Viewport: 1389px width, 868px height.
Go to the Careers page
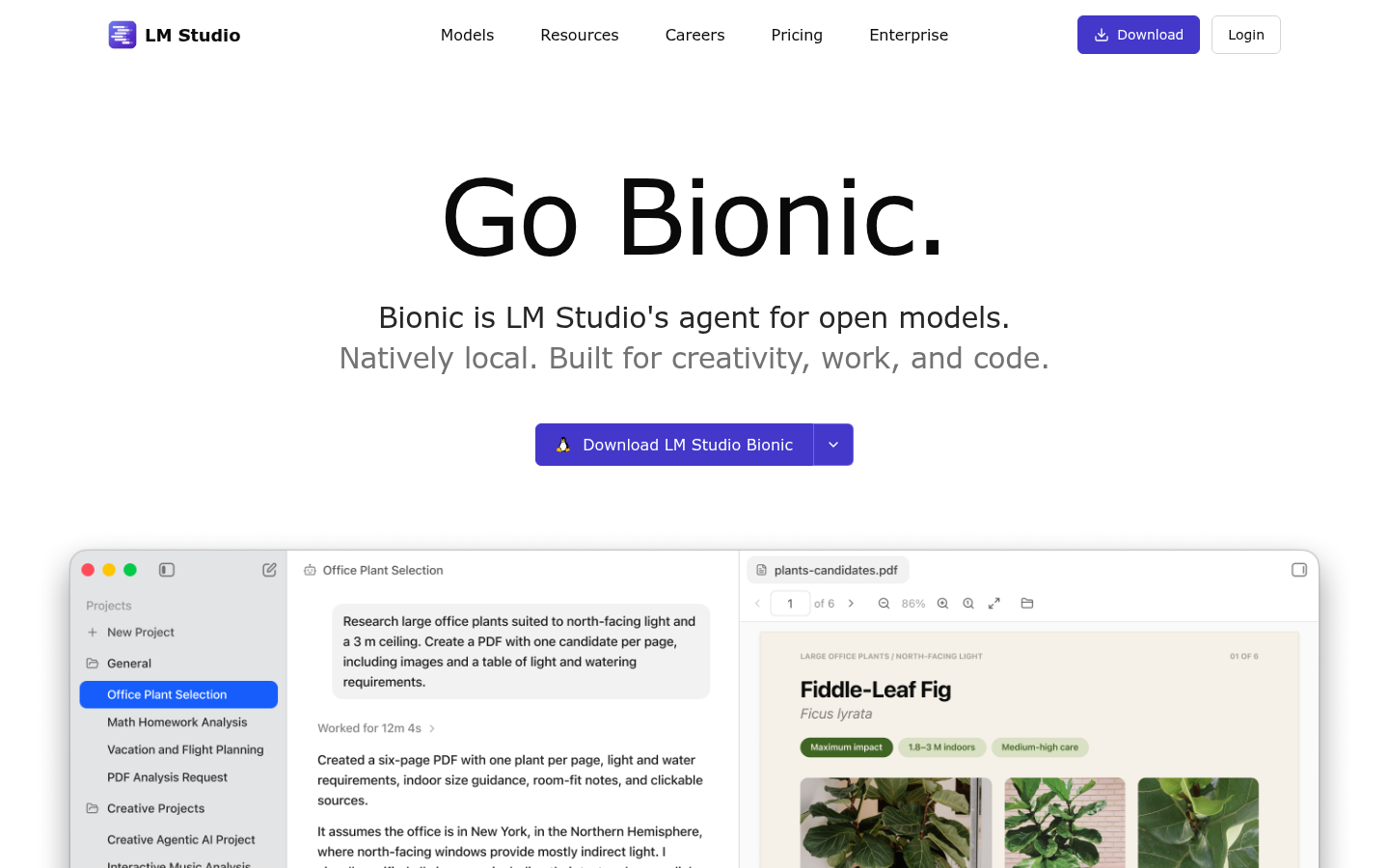pos(694,35)
